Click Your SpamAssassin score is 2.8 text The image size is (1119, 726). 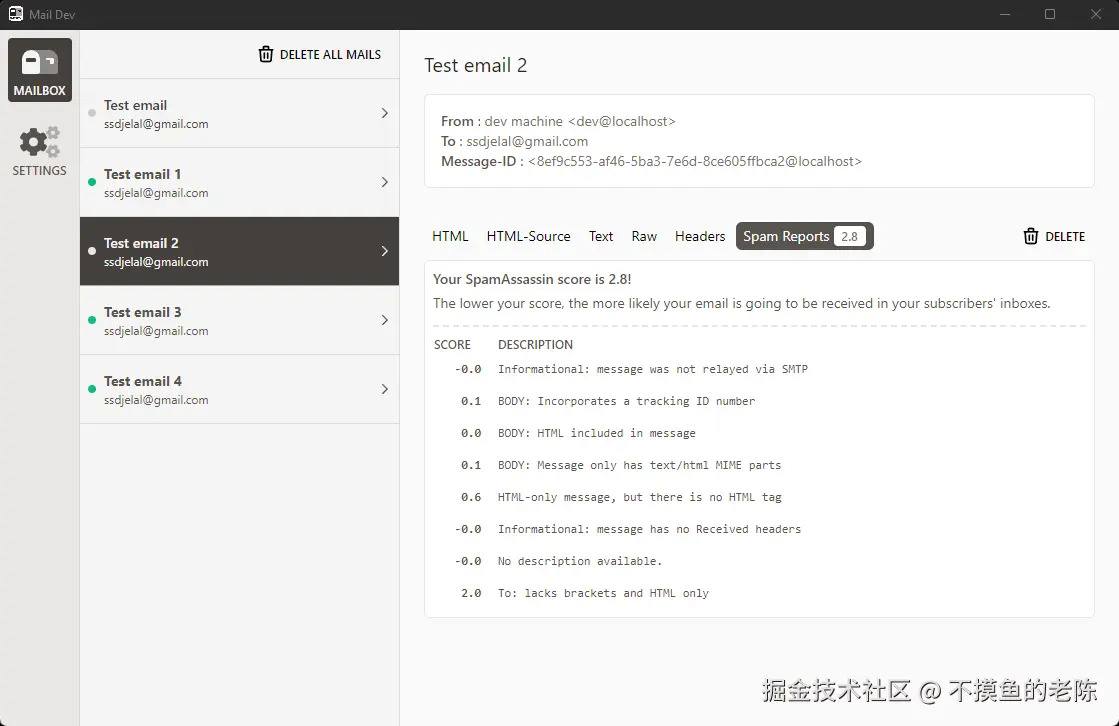pos(532,279)
